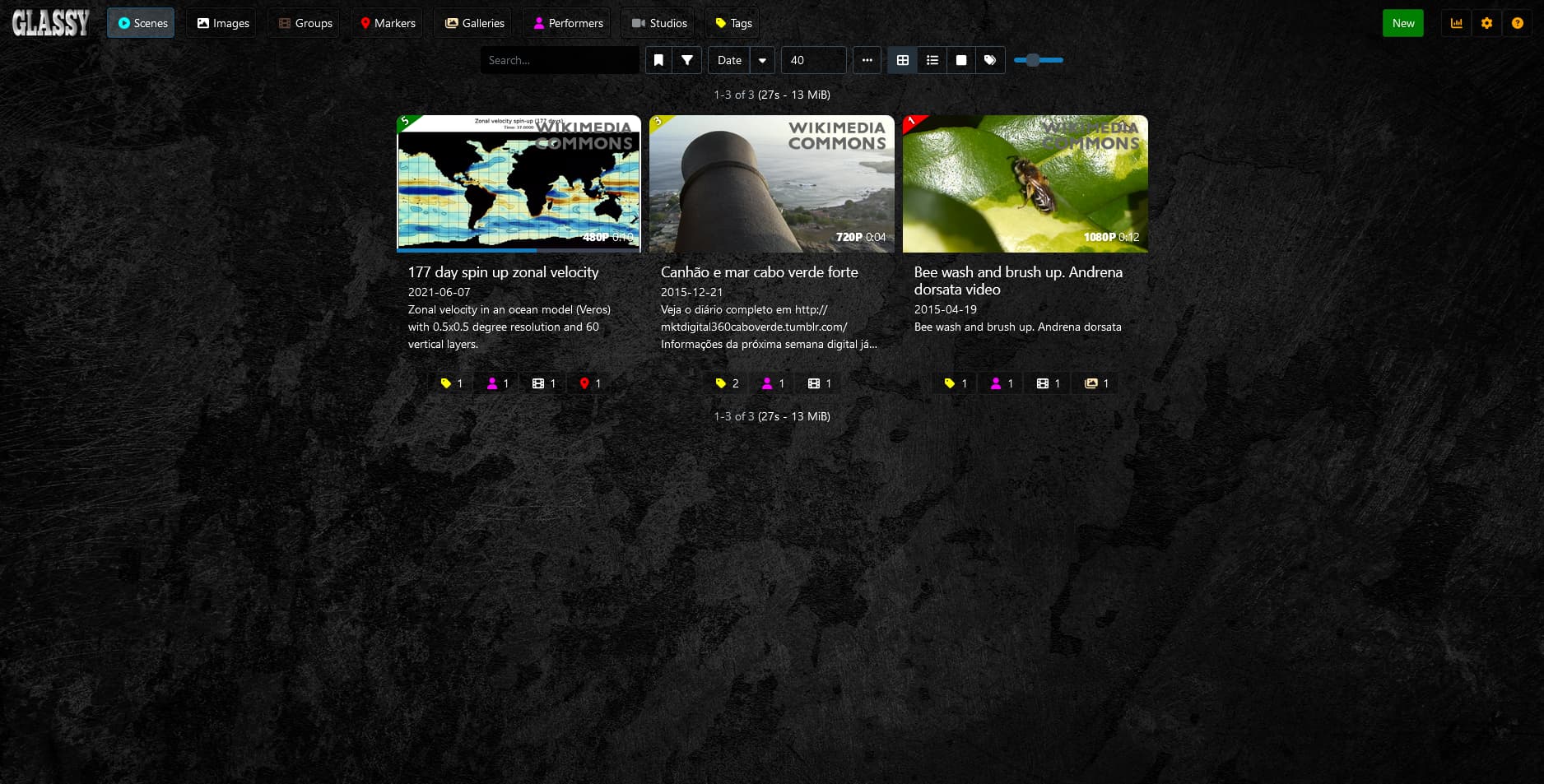Switch to tagger view
Image resolution: width=1544 pixels, height=784 pixels.
(990, 60)
